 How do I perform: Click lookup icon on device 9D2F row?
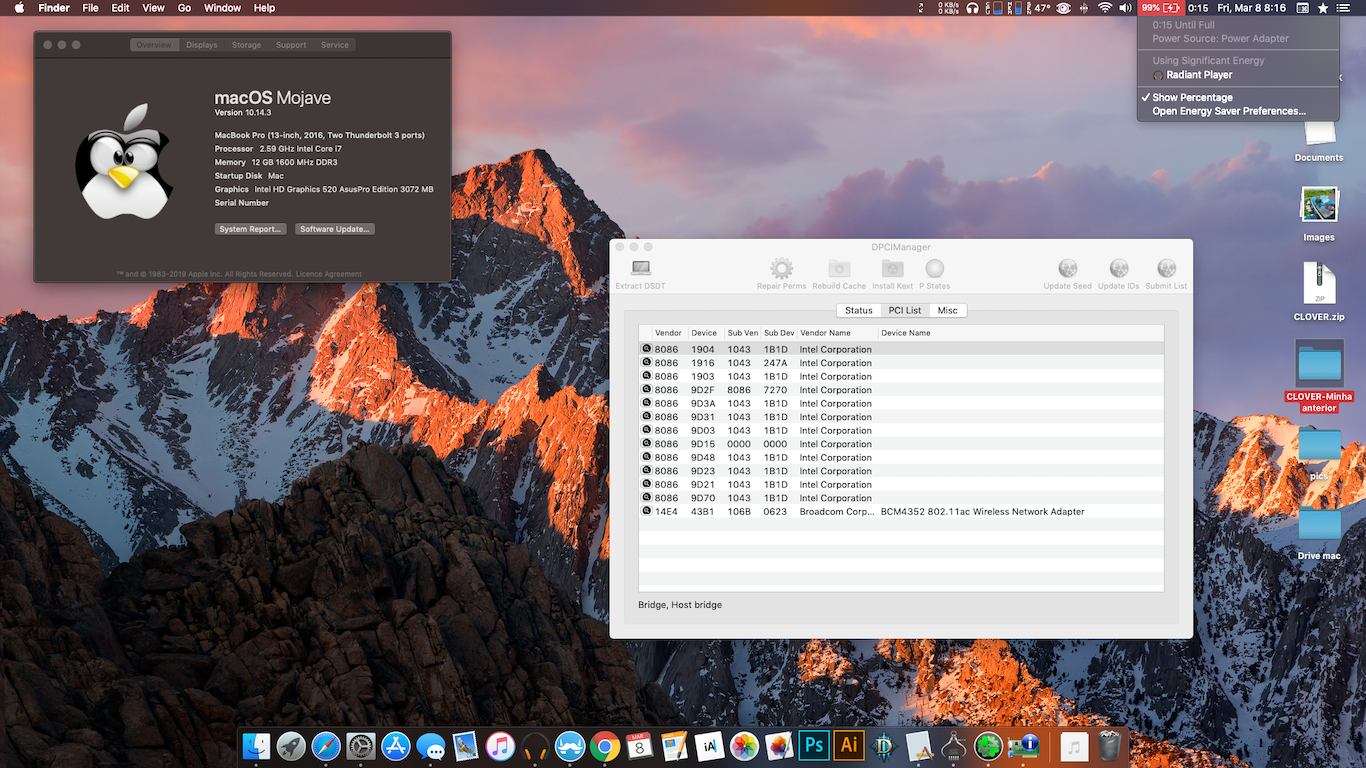646,390
